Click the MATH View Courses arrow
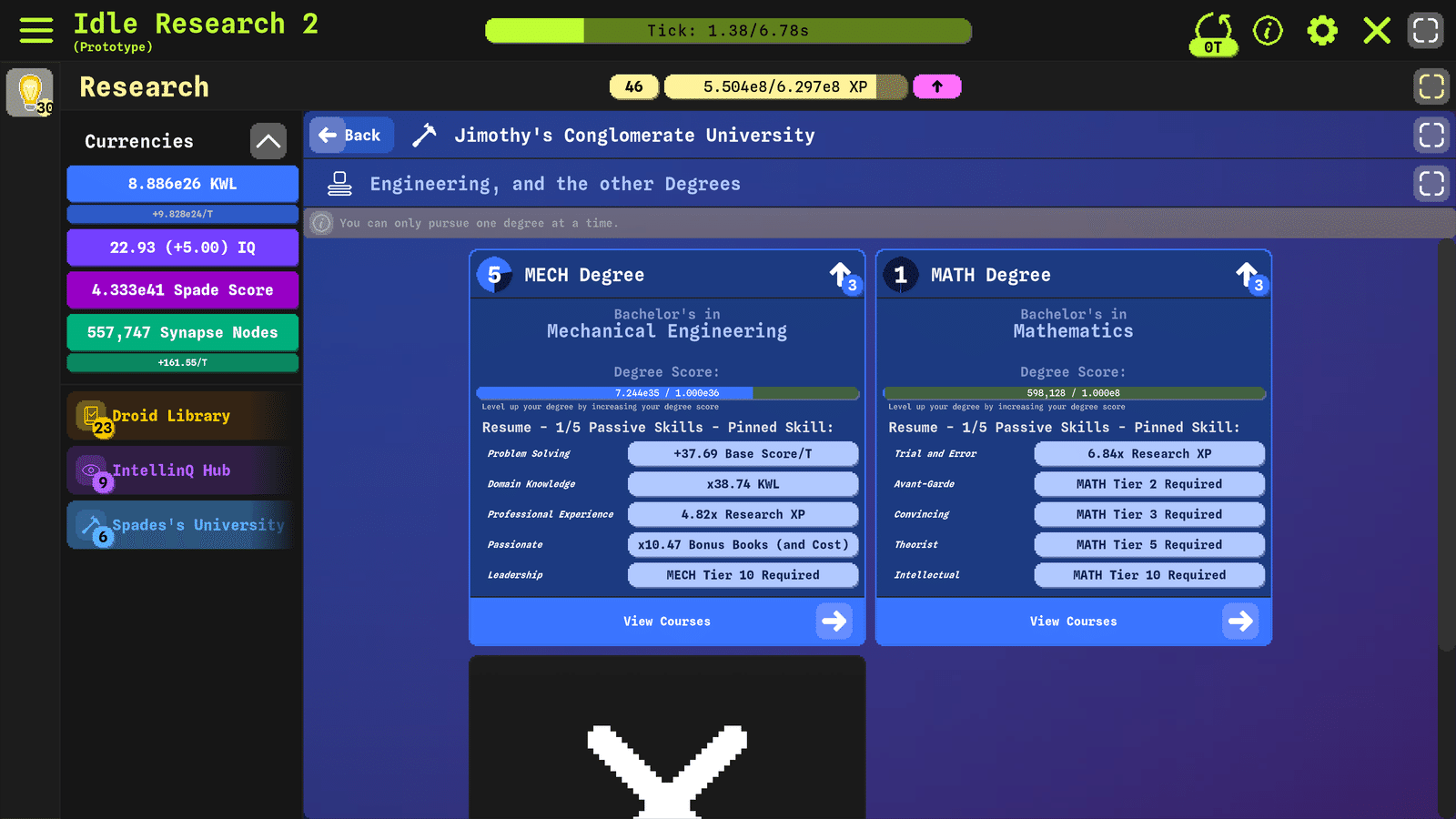The width and height of the screenshot is (1456, 819). point(1240,622)
